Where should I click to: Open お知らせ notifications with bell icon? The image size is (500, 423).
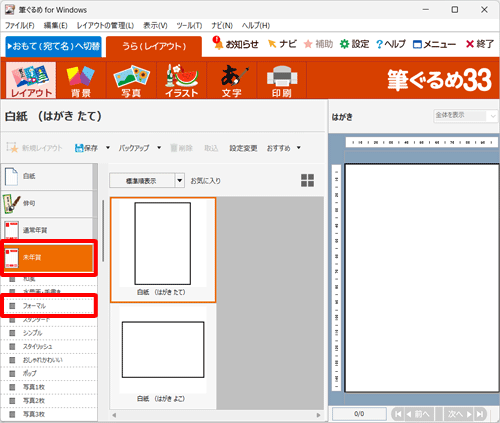coord(235,44)
